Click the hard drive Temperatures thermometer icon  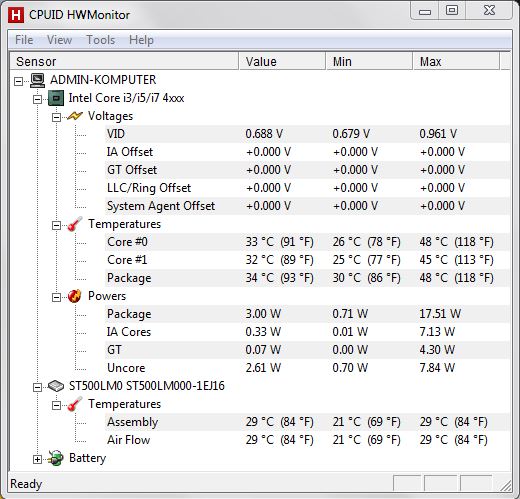click(x=75, y=404)
